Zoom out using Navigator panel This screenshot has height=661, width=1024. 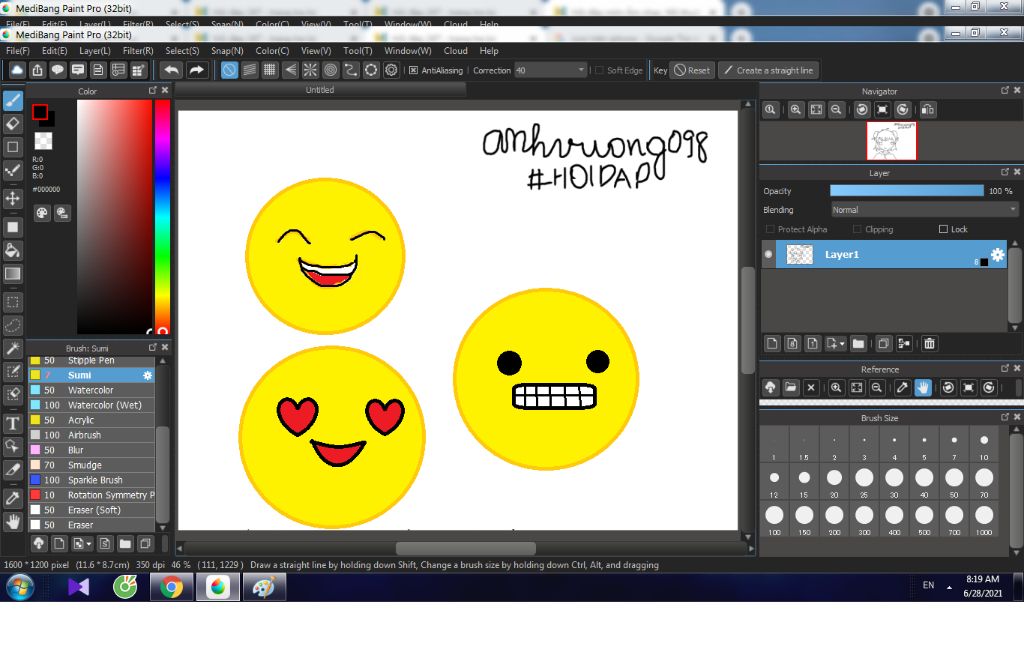pyautogui.click(x=836, y=110)
